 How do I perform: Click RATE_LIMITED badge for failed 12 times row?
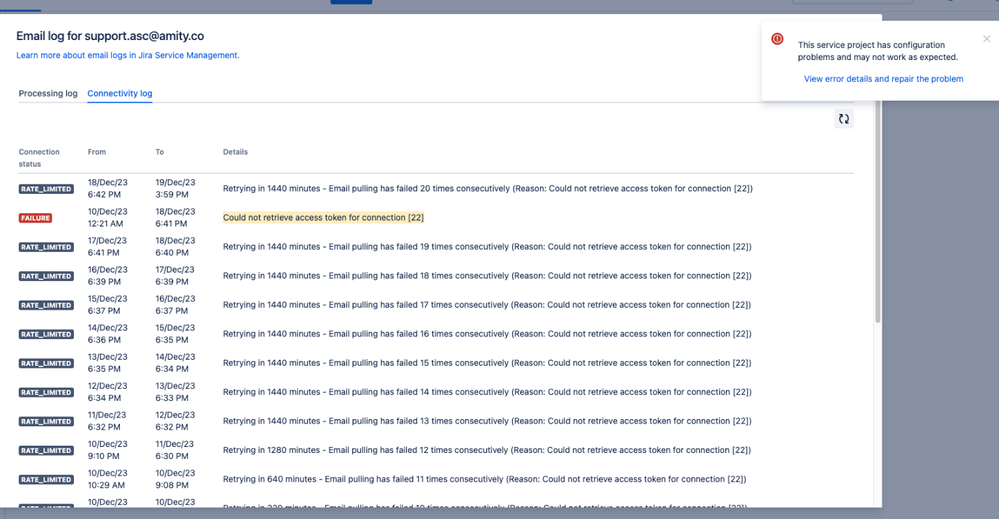[x=46, y=451]
